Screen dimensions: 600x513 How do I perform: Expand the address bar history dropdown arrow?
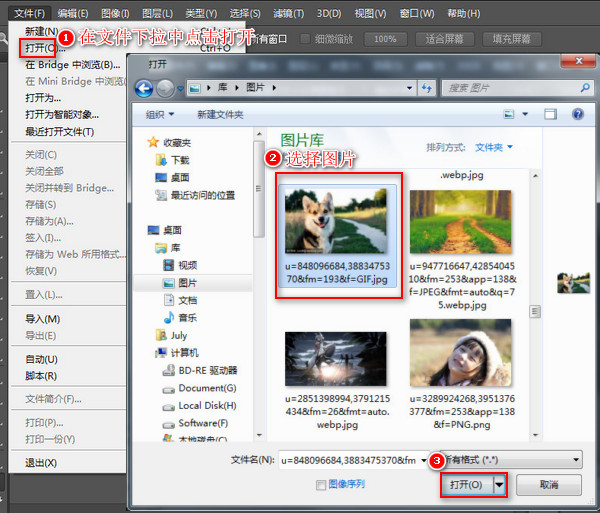(x=409, y=88)
